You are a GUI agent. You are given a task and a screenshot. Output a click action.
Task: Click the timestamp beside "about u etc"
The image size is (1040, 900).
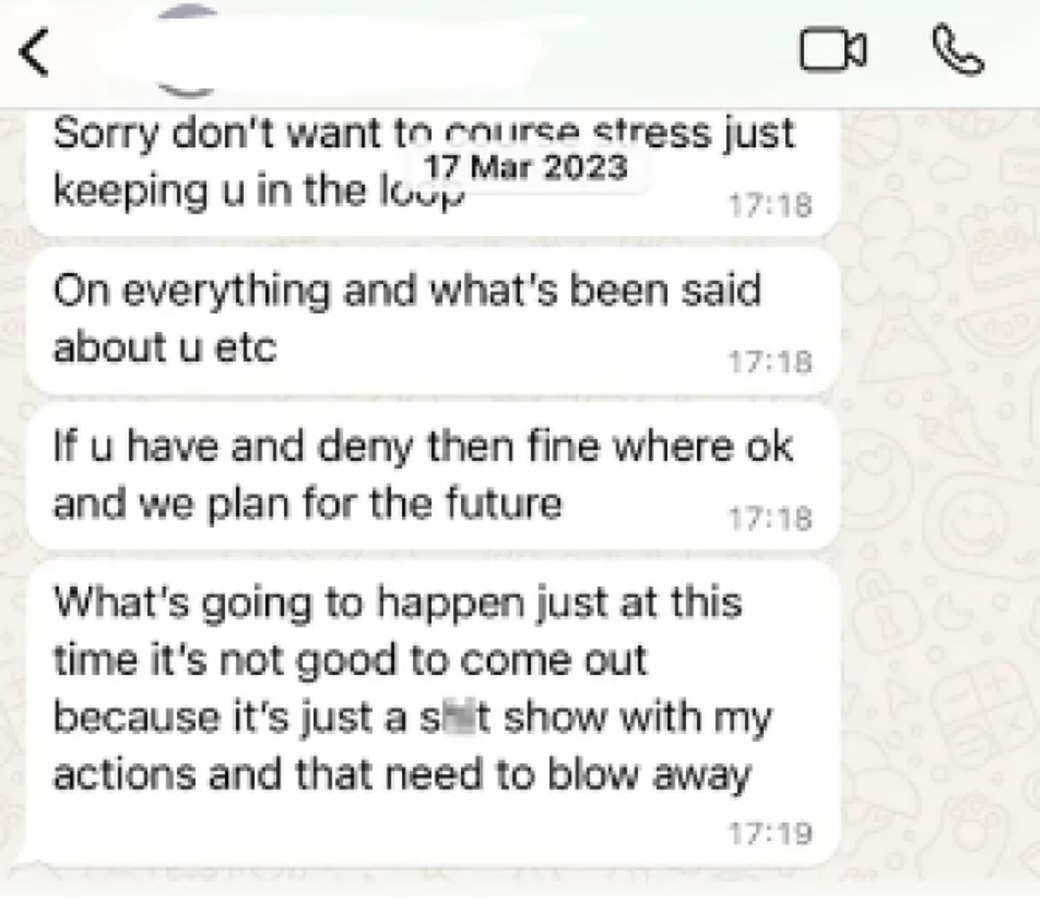click(x=771, y=362)
